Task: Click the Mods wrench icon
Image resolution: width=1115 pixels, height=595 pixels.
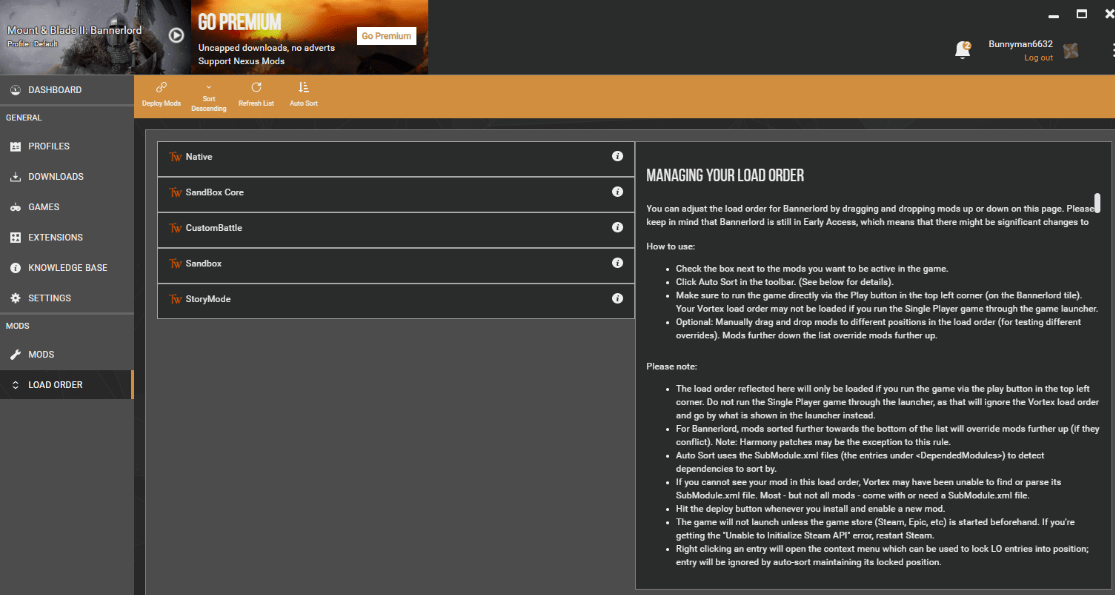Action: [16, 355]
